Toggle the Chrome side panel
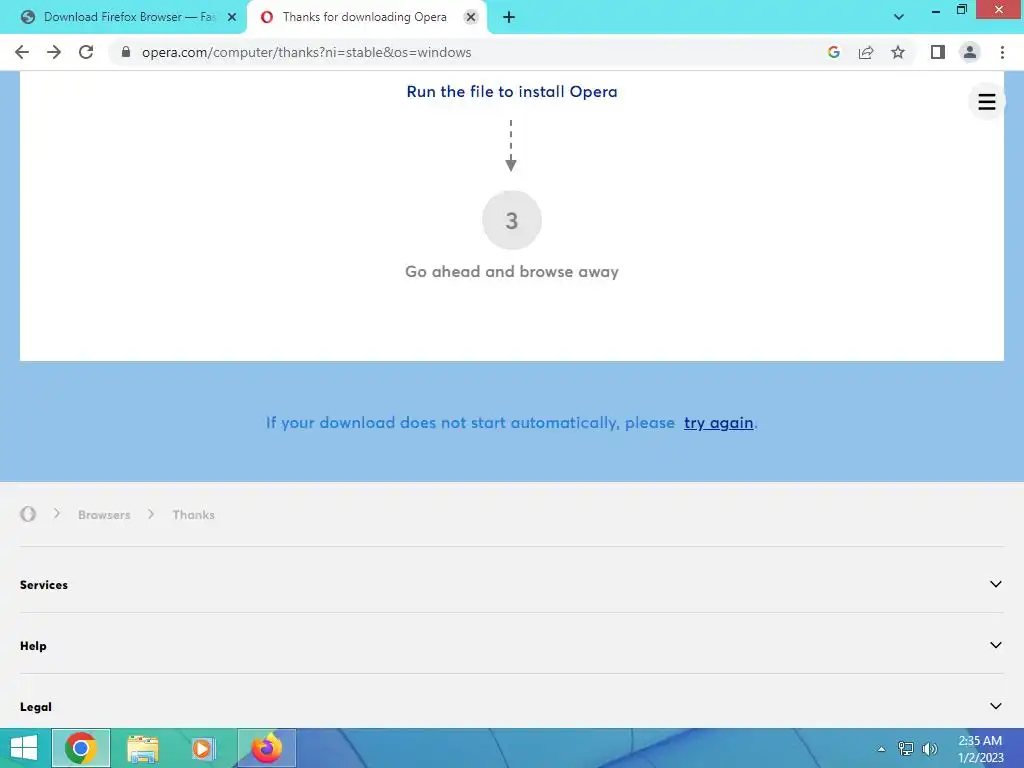1024x768 pixels. coord(938,52)
